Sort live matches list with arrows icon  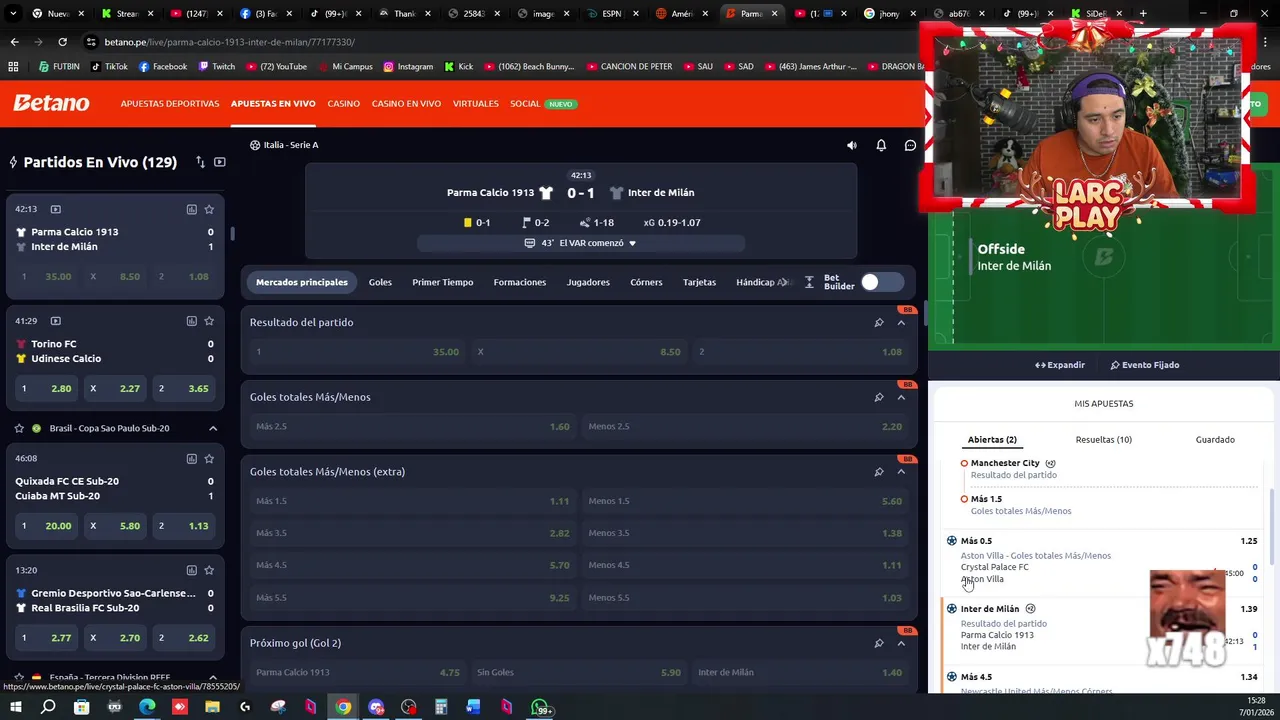click(200, 162)
